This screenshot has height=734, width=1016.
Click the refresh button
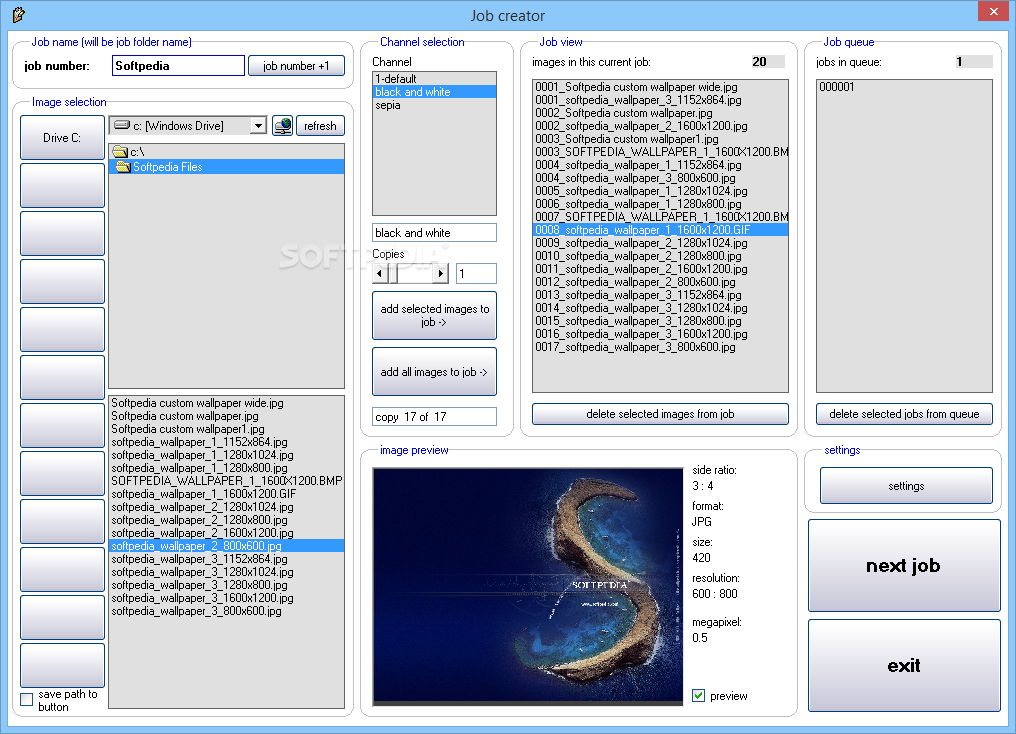(x=320, y=126)
